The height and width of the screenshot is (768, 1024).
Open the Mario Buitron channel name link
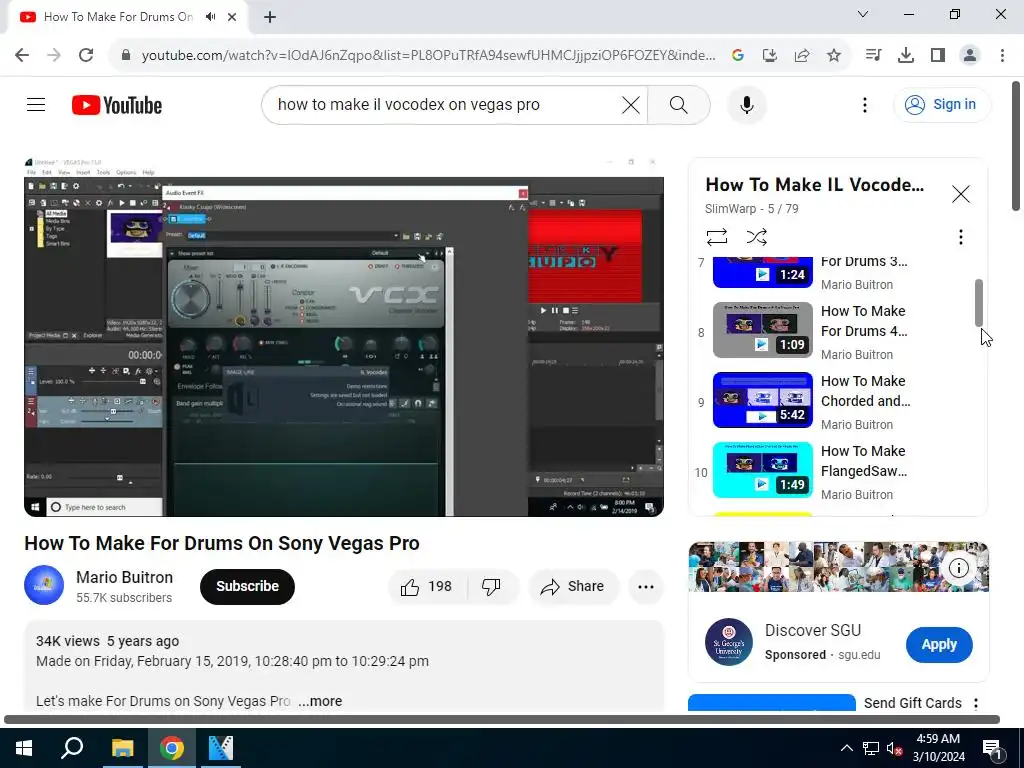(x=124, y=577)
